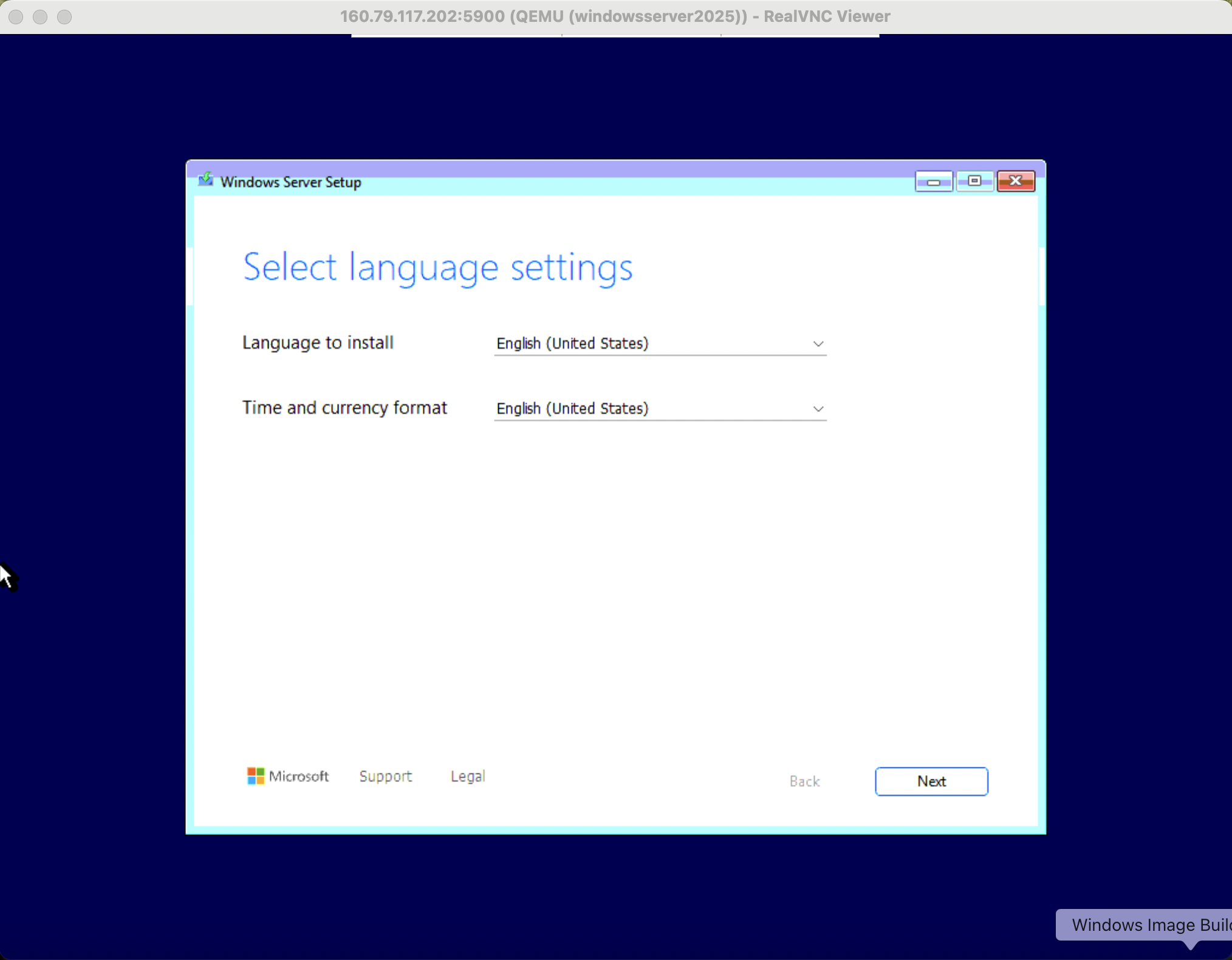The height and width of the screenshot is (960, 1232).
Task: Click the RealVNC Viewer window title bar
Action: (x=615, y=16)
